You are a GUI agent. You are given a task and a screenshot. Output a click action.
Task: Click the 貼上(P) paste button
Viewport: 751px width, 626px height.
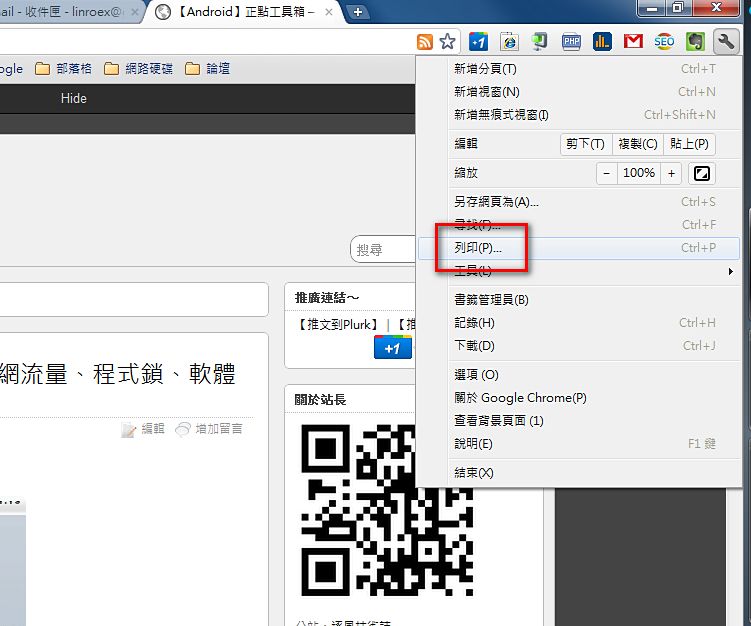[689, 144]
